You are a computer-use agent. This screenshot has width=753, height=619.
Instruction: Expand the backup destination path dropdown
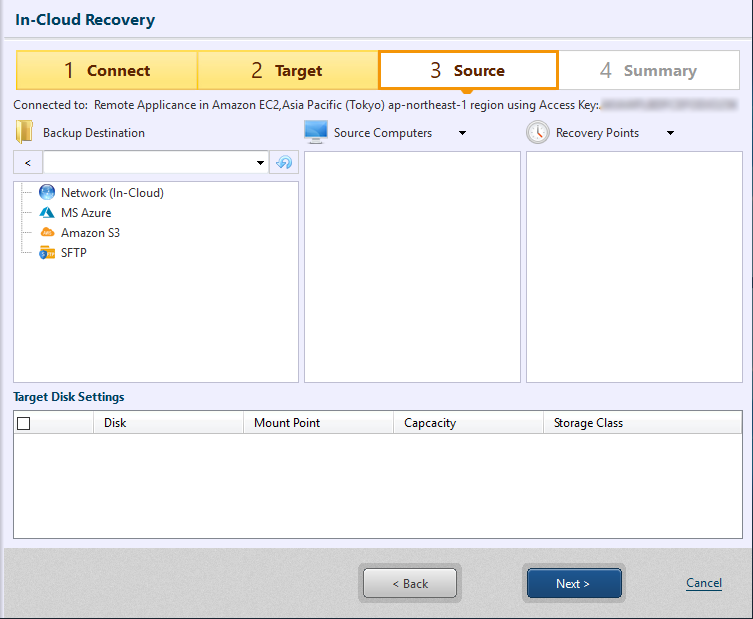pyautogui.click(x=261, y=163)
